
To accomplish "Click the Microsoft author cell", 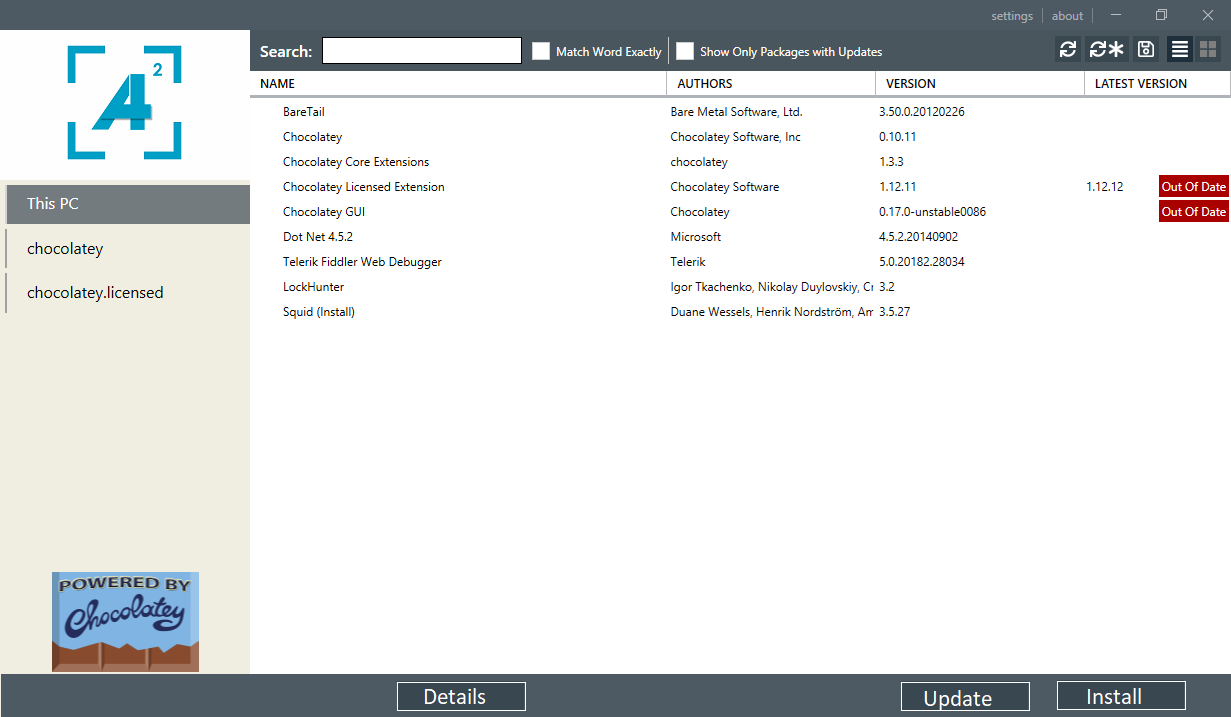I will [x=695, y=237].
